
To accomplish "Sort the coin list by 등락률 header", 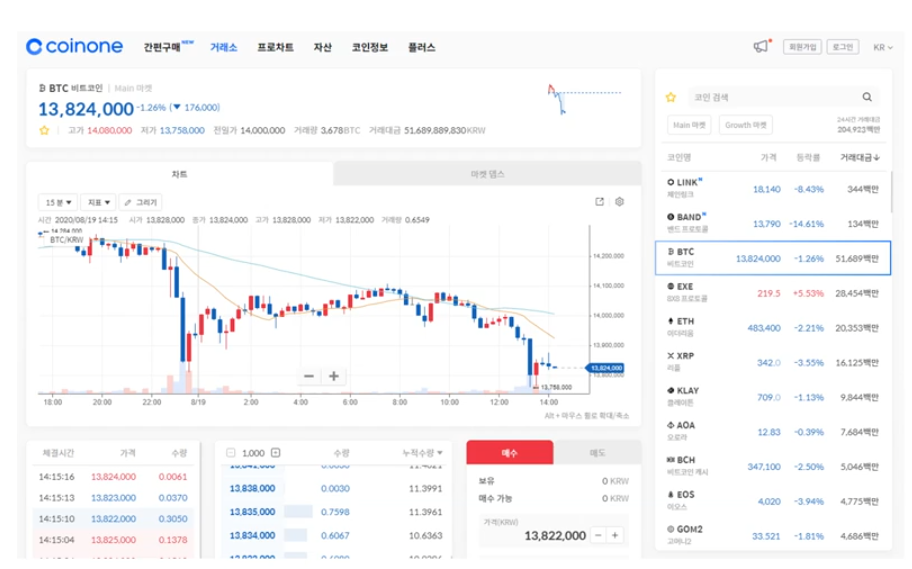I will (808, 158).
